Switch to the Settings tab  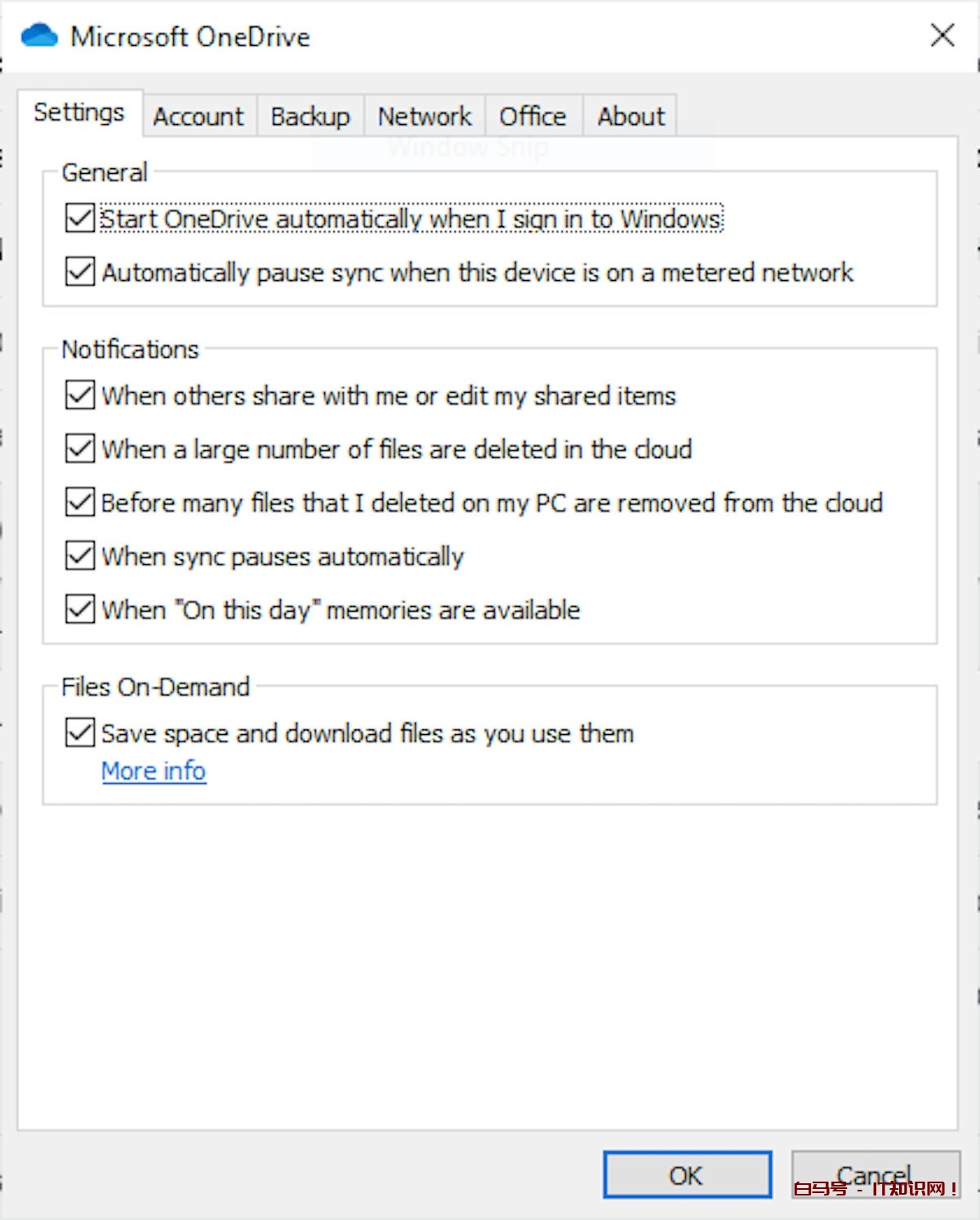tap(79, 113)
